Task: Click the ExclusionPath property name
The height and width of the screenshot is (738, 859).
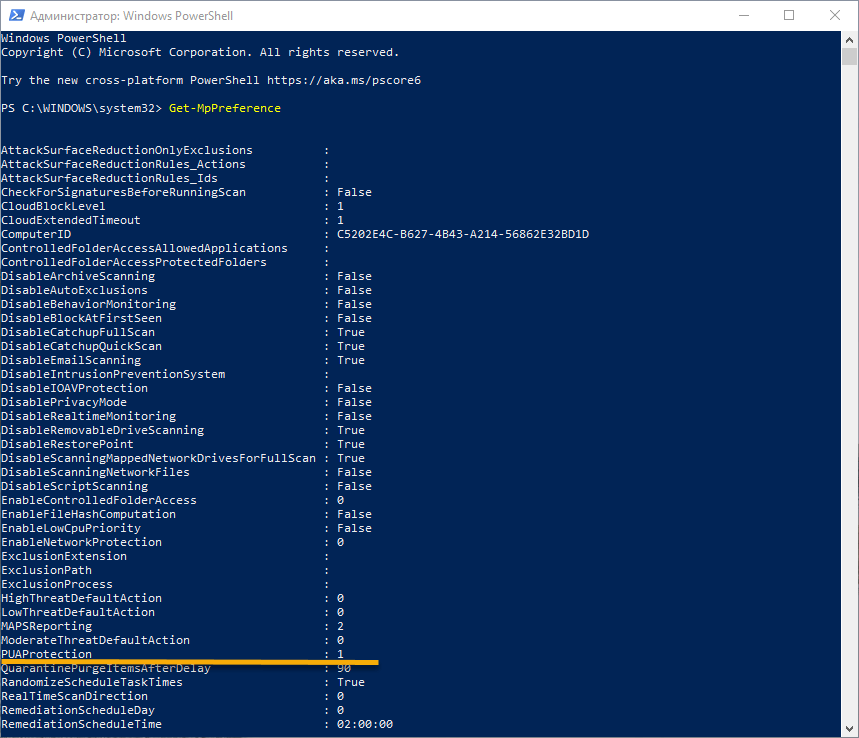Action: pos(47,570)
